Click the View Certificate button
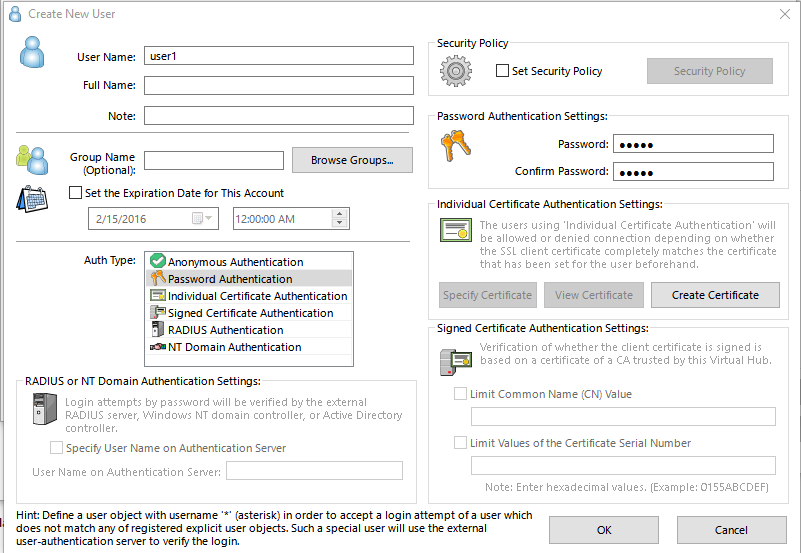Viewport: 801px width, 553px height. 594,295
